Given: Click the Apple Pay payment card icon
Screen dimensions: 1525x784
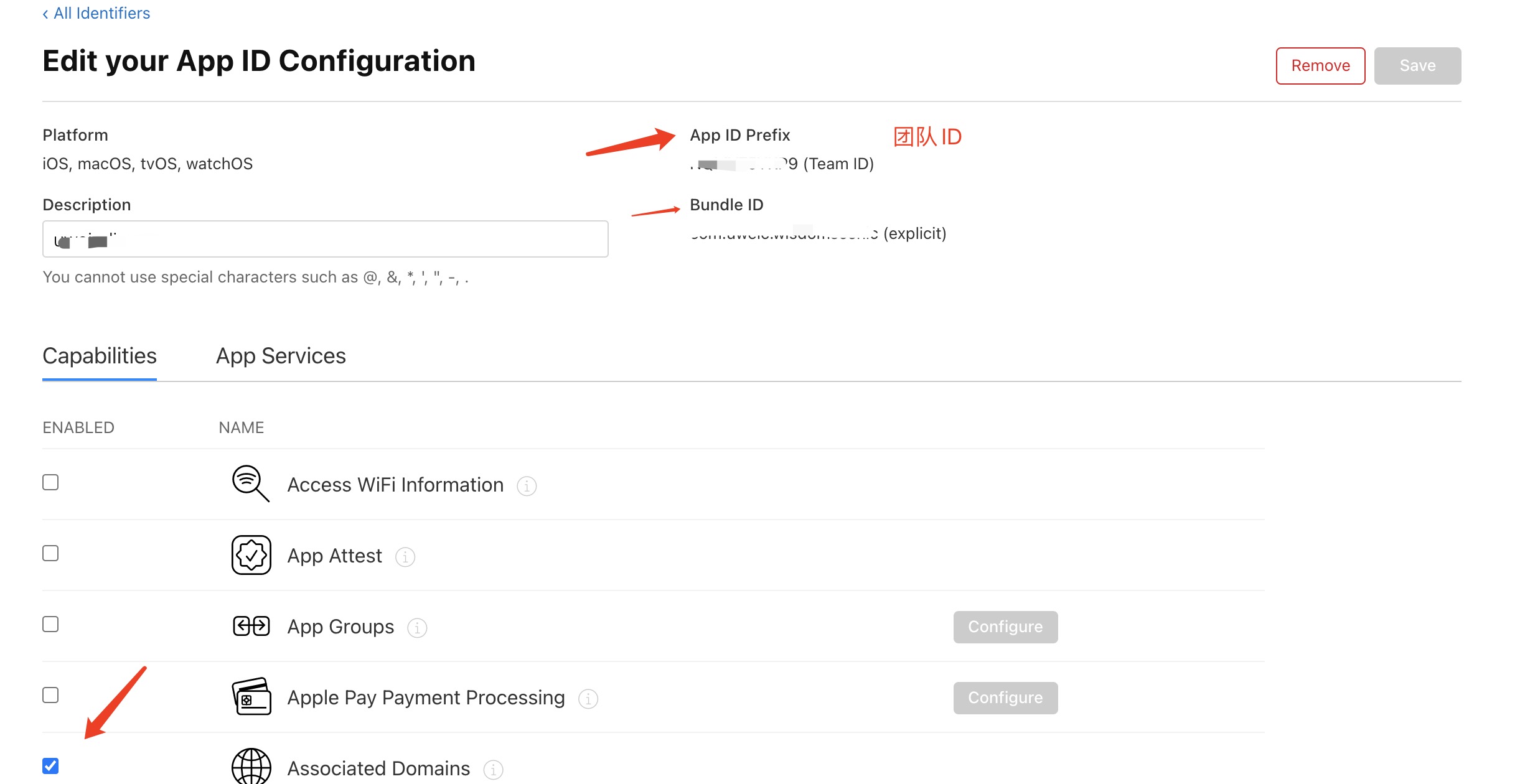Looking at the screenshot, I should click(251, 698).
